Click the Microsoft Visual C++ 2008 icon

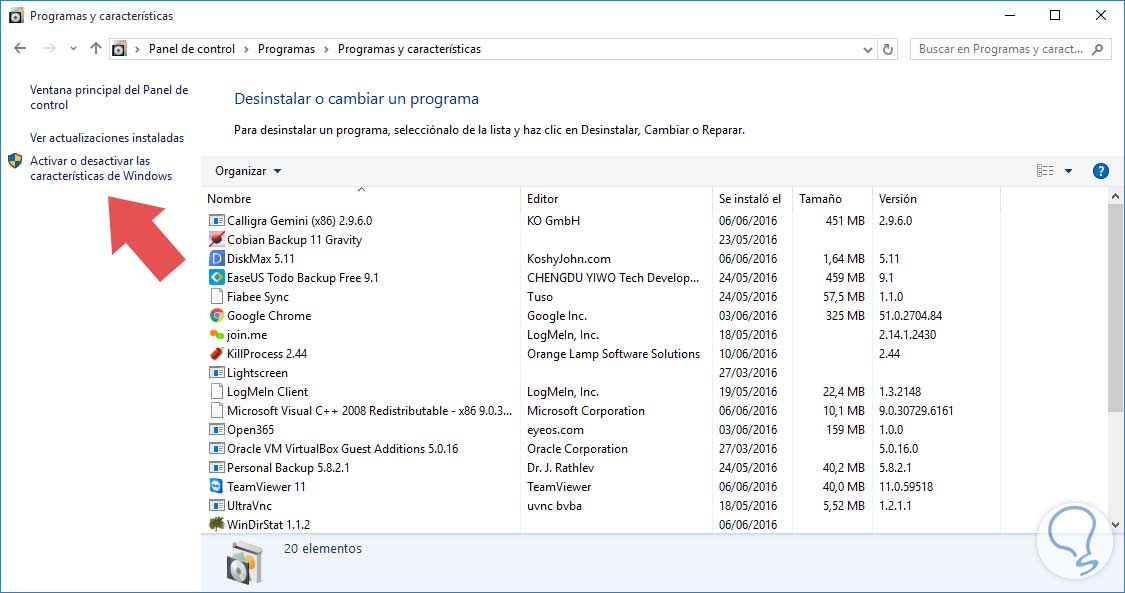217,411
